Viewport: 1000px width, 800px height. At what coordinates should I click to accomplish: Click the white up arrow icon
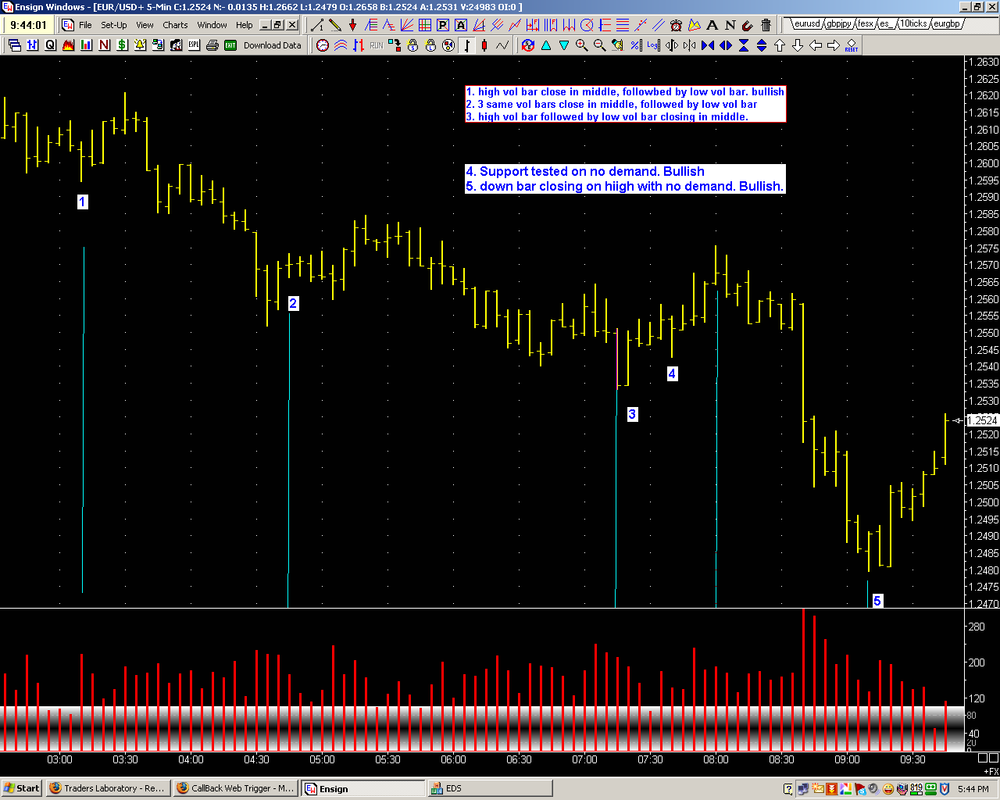(779, 45)
